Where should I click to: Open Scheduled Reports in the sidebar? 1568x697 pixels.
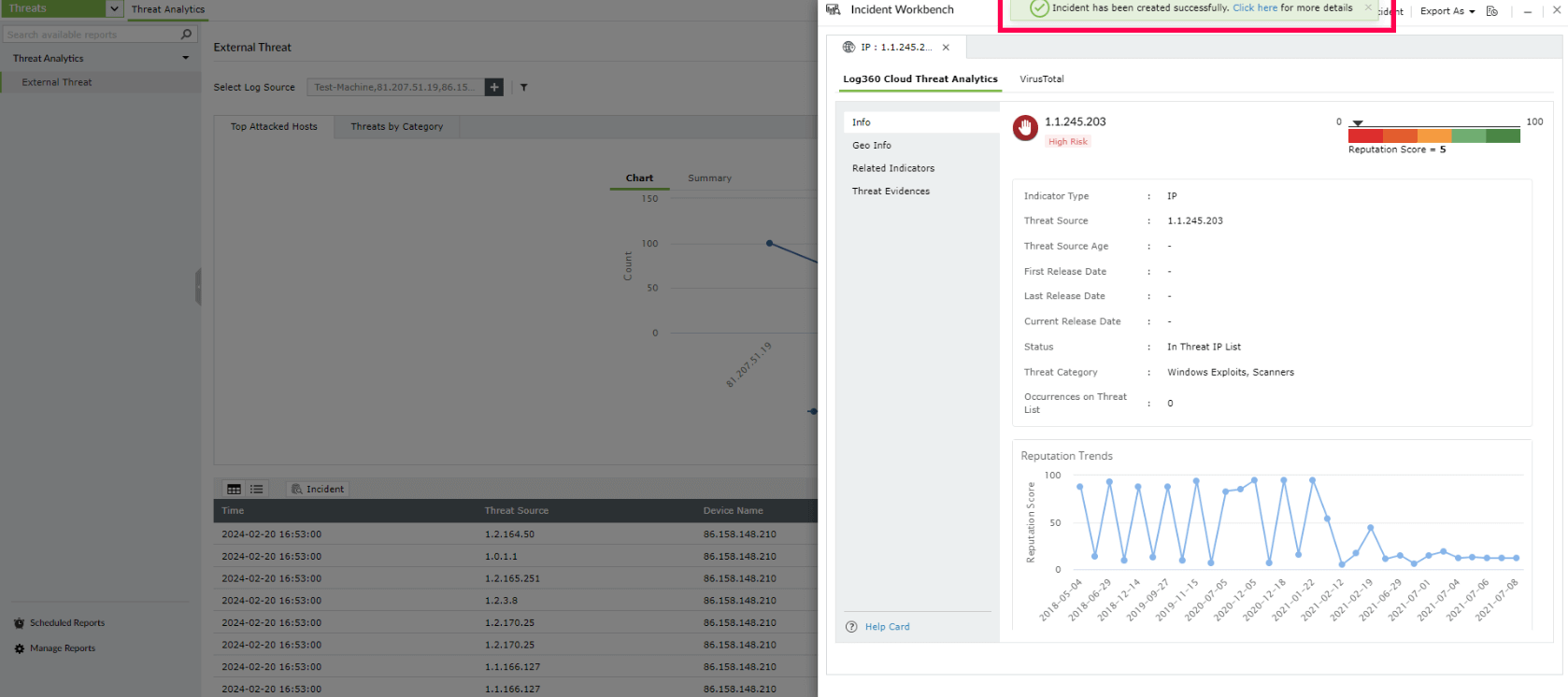(67, 623)
